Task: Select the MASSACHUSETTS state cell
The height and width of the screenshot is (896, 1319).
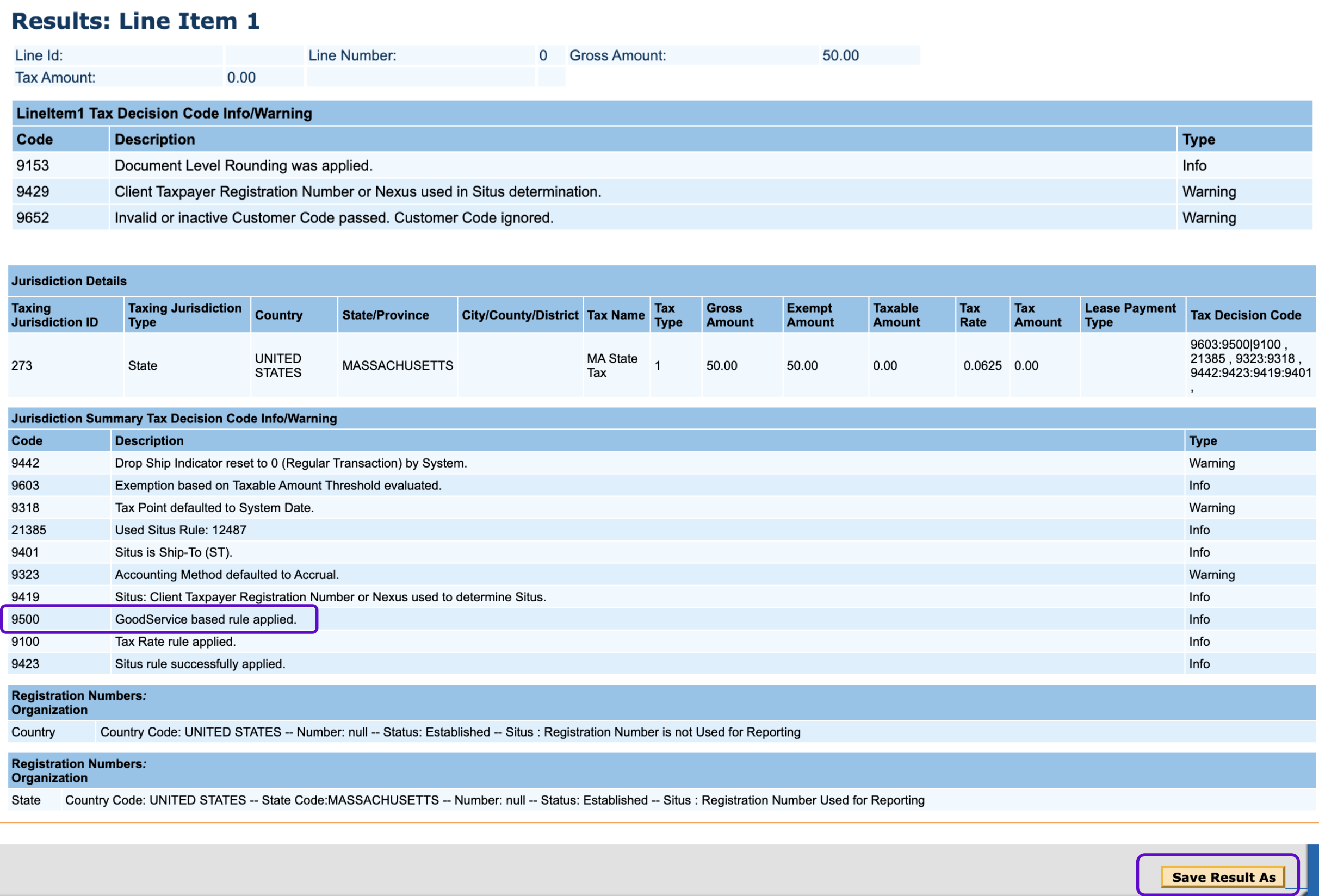Action: (397, 365)
